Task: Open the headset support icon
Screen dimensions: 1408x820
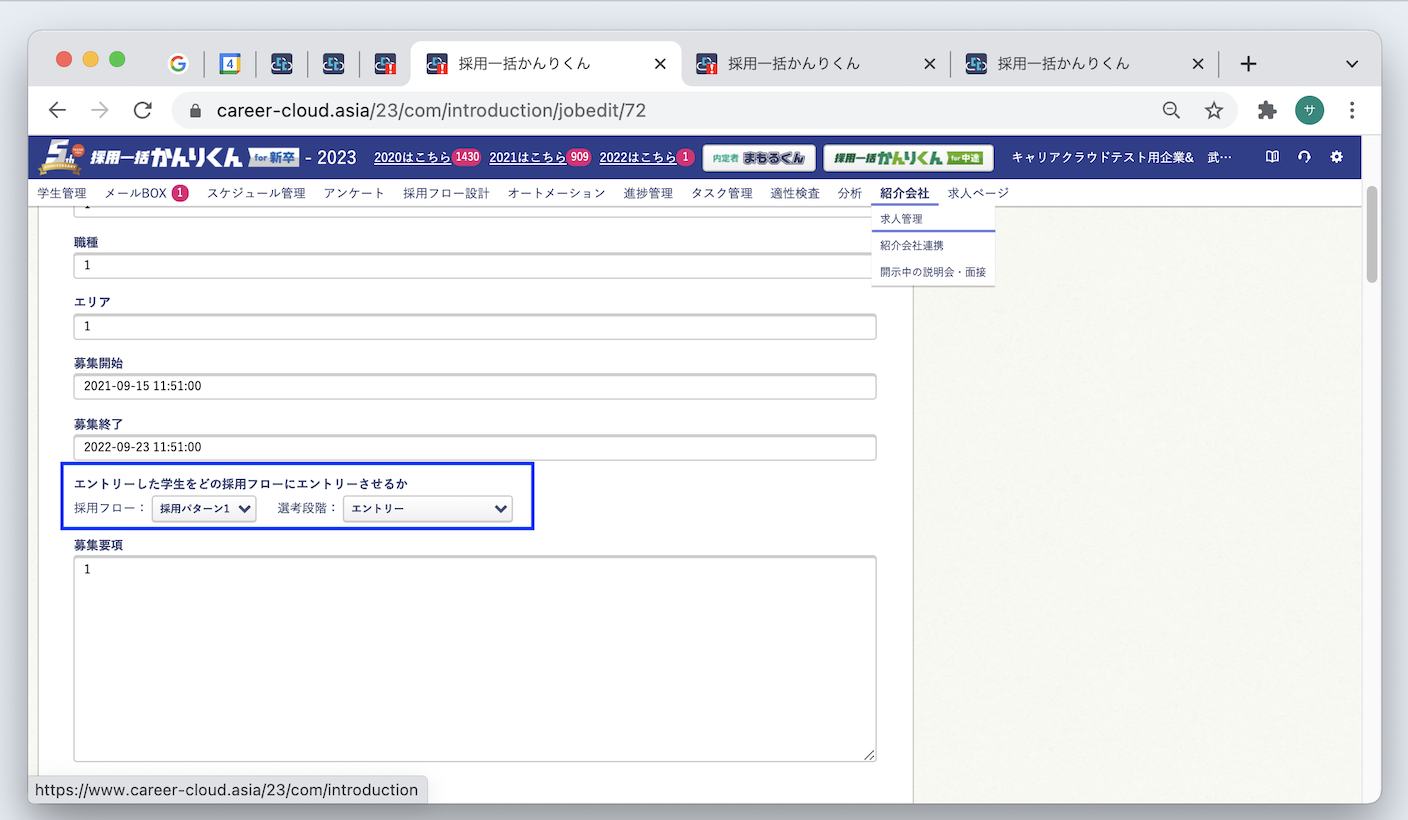Action: 1304,157
